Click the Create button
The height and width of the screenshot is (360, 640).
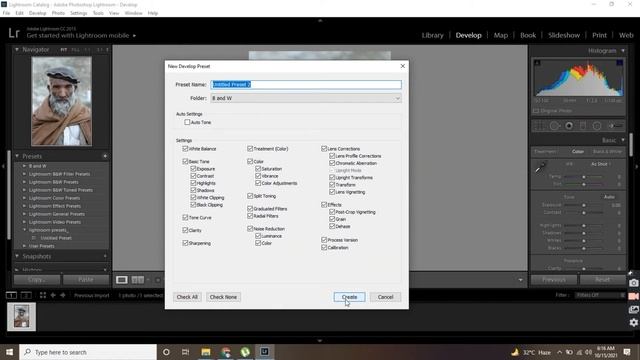pyautogui.click(x=349, y=297)
